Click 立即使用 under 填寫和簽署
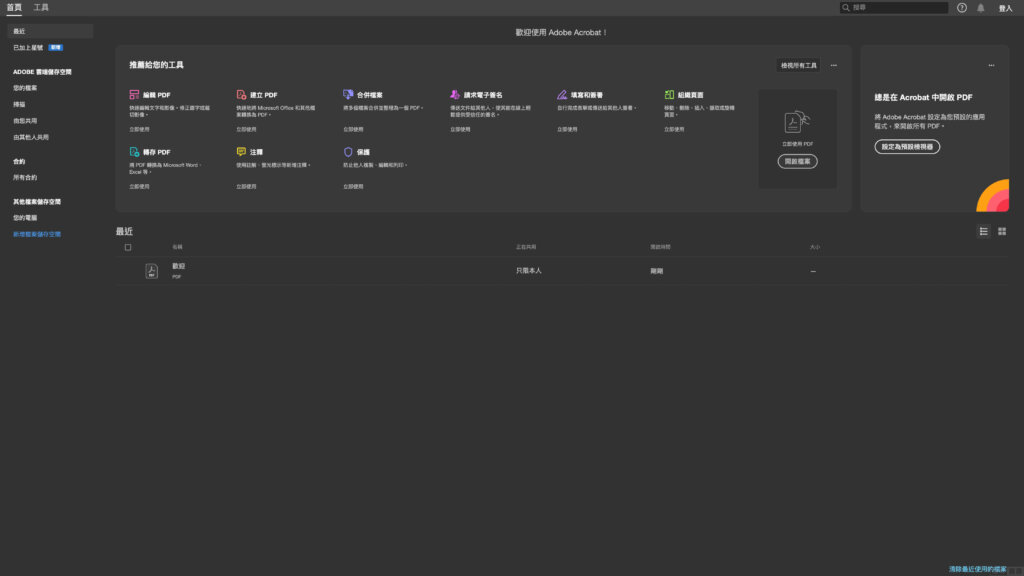 567,129
